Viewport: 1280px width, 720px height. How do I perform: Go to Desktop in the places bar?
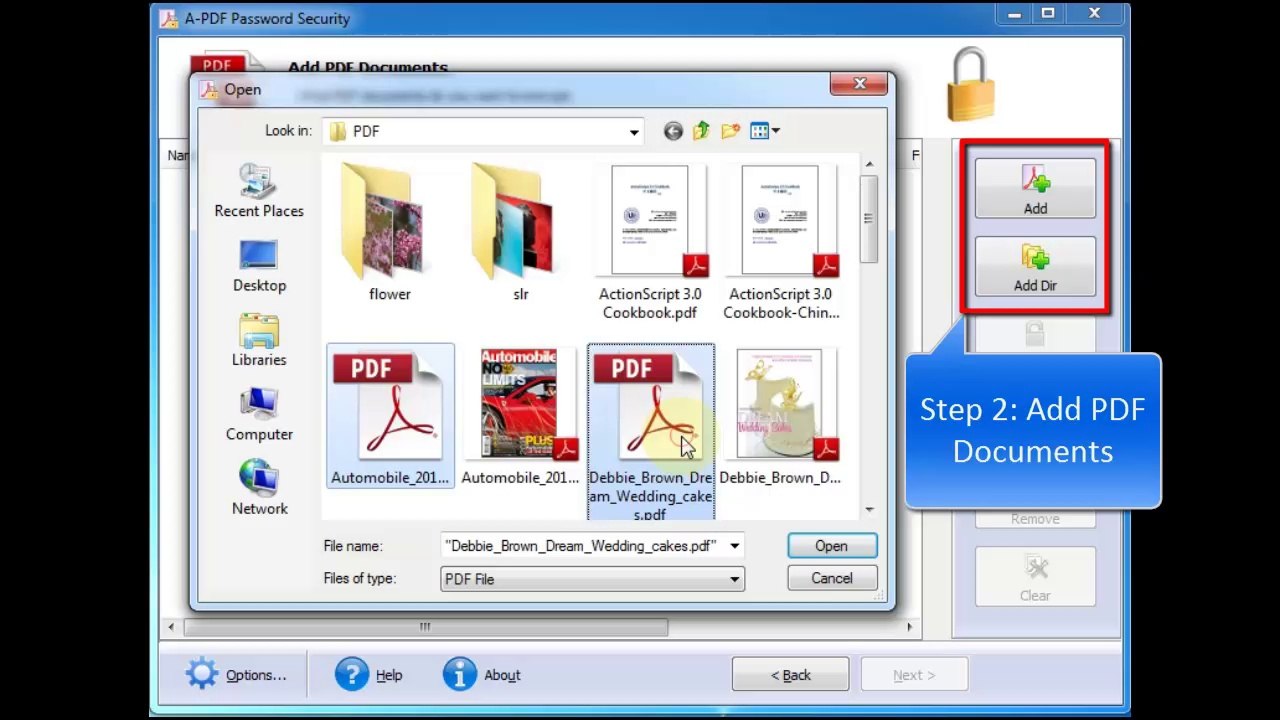click(x=259, y=266)
